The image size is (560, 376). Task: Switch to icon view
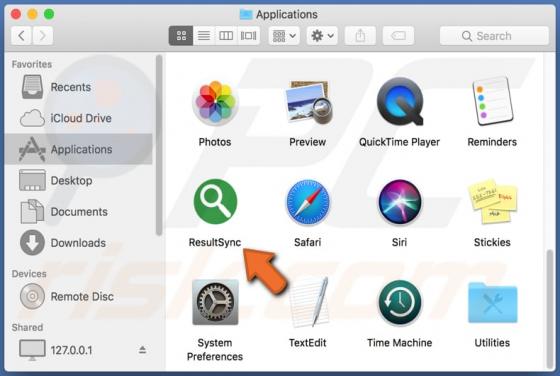tap(181, 36)
